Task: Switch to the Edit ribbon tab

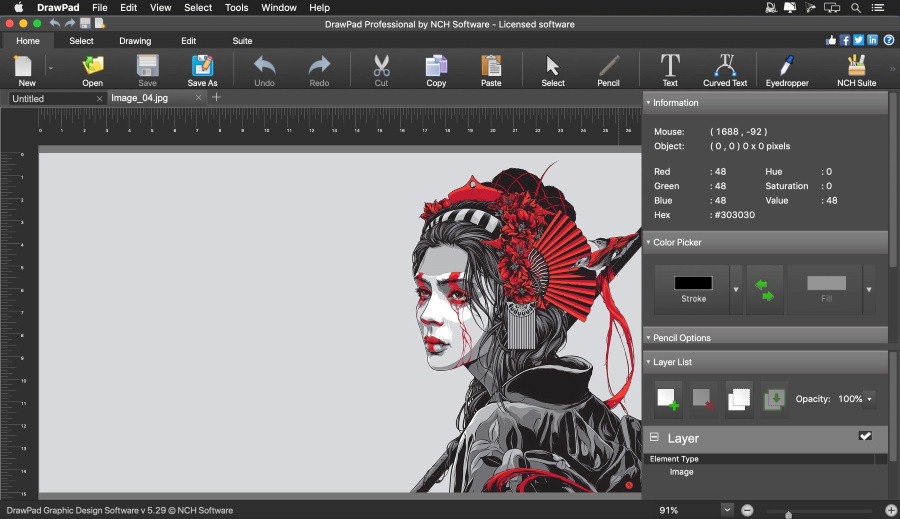Action: tap(188, 41)
